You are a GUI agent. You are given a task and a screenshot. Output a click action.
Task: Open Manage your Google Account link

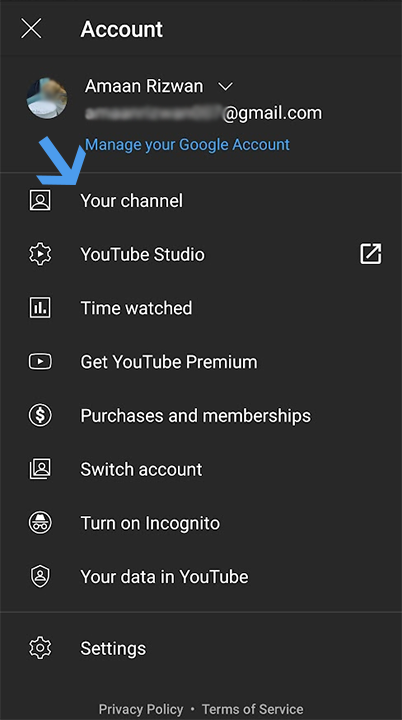tap(187, 145)
